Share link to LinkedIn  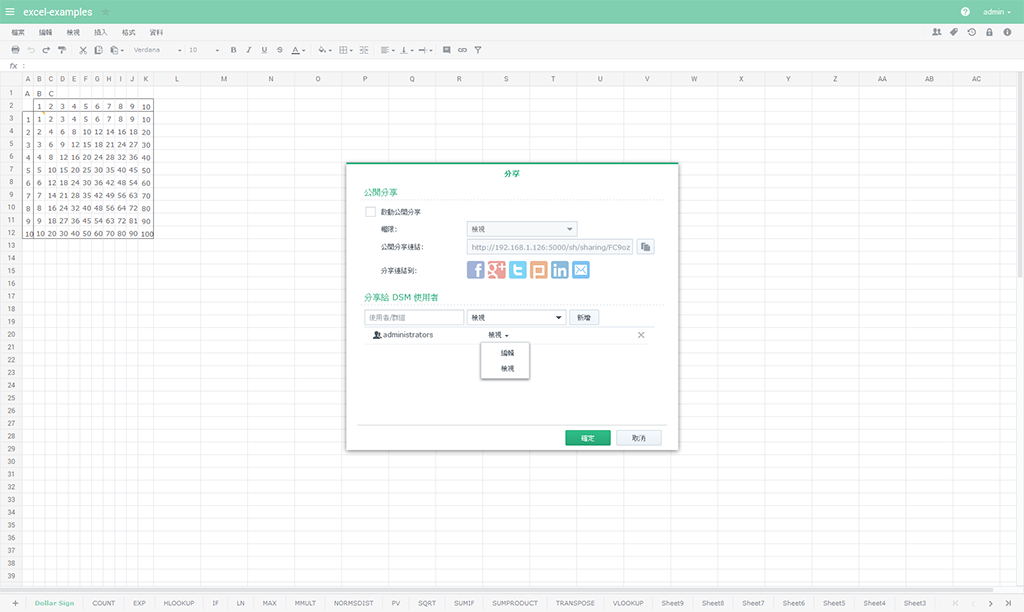(x=560, y=270)
